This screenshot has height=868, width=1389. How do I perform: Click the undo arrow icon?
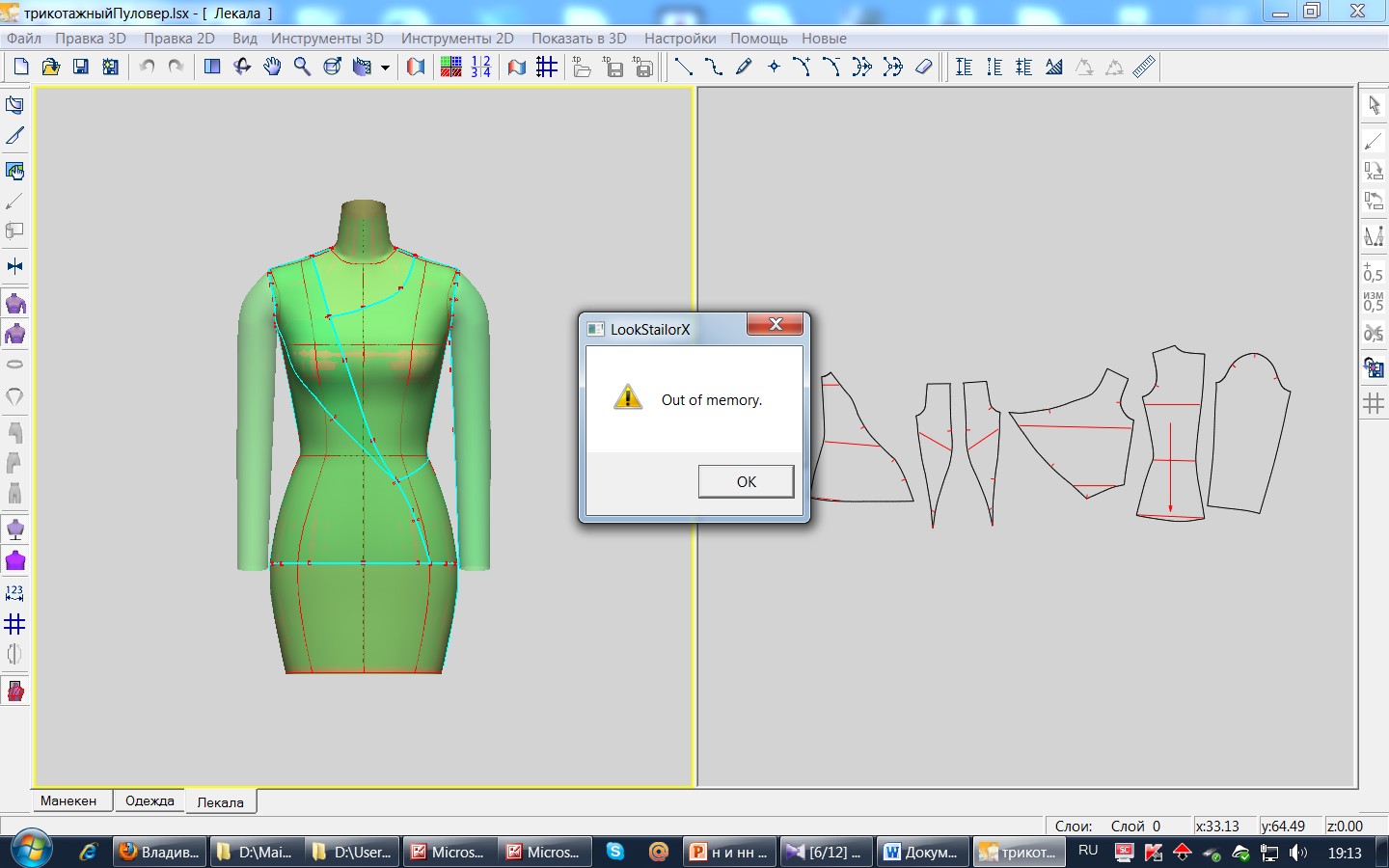click(147, 67)
